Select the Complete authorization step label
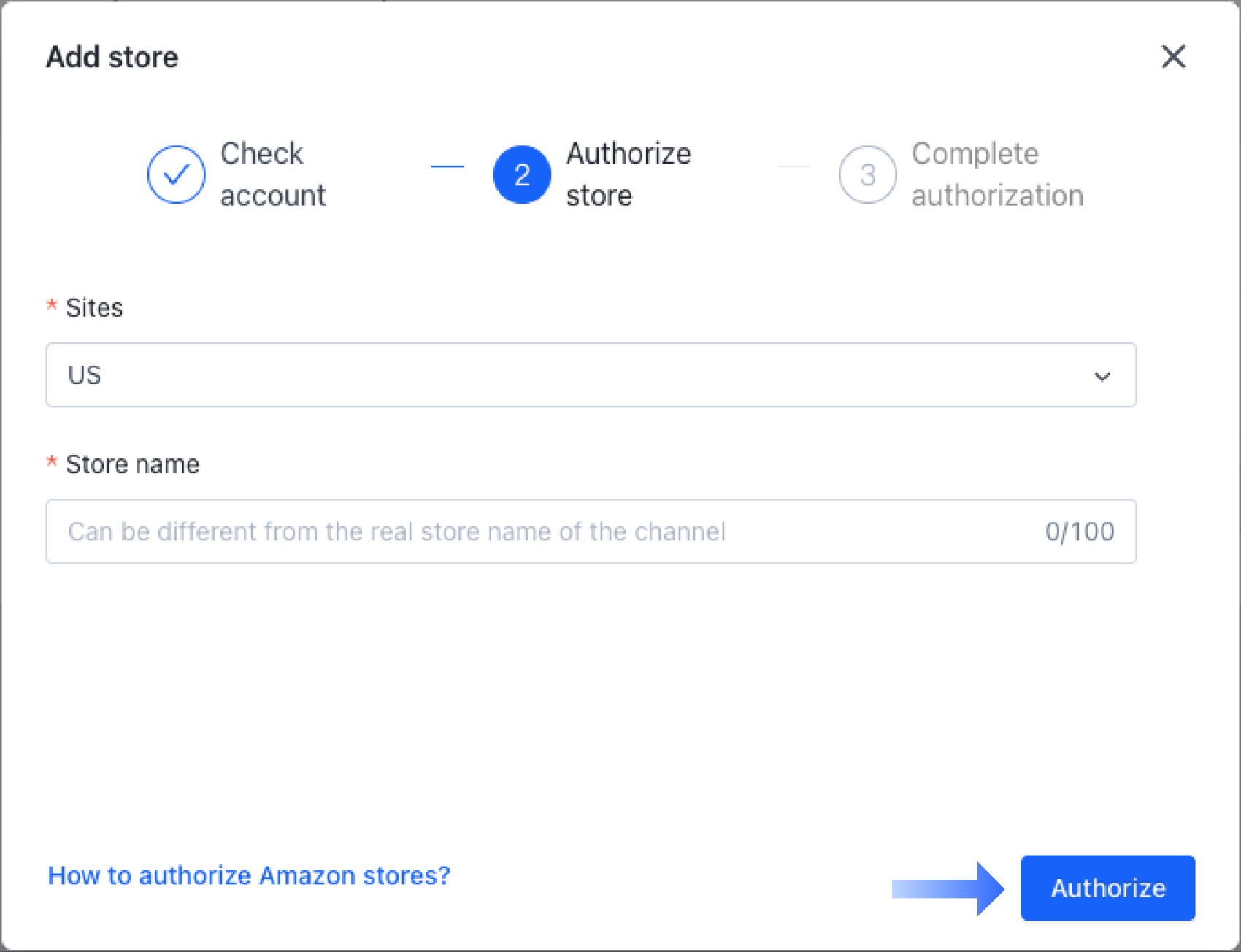The image size is (1241, 952). tap(996, 174)
